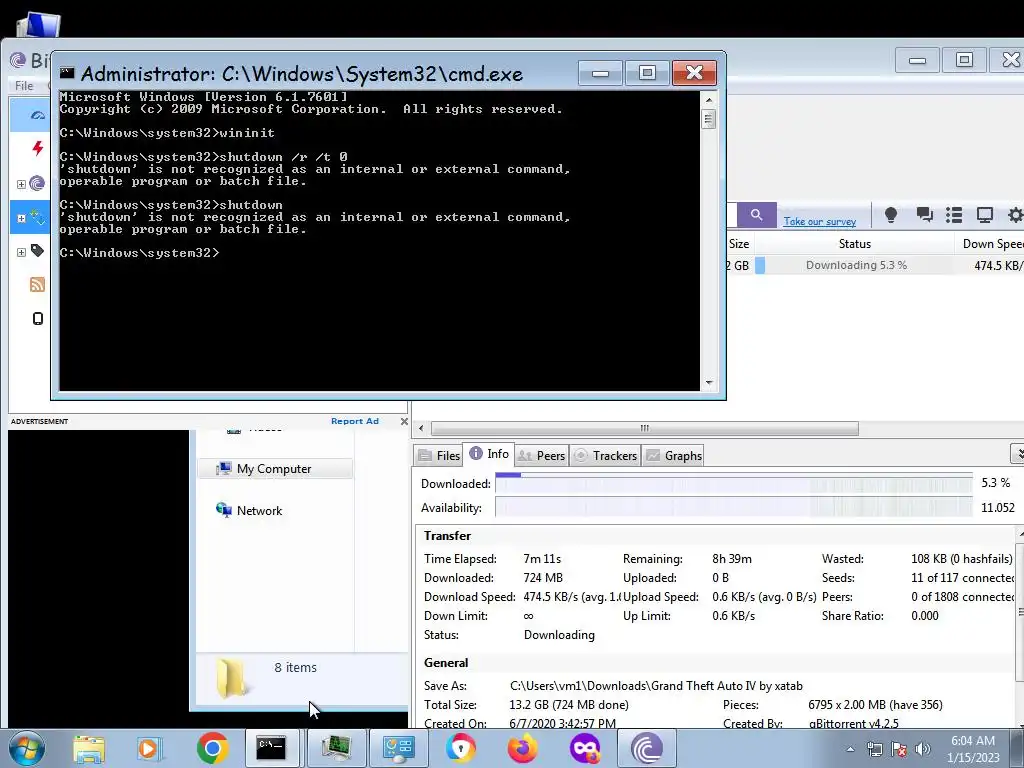Click the Report Ad link

pyautogui.click(x=355, y=421)
